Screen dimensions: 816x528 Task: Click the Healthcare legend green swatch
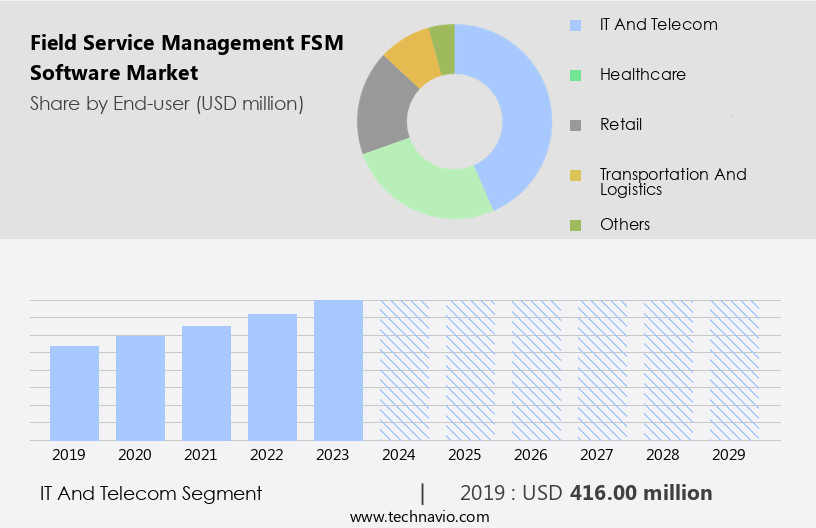point(575,75)
